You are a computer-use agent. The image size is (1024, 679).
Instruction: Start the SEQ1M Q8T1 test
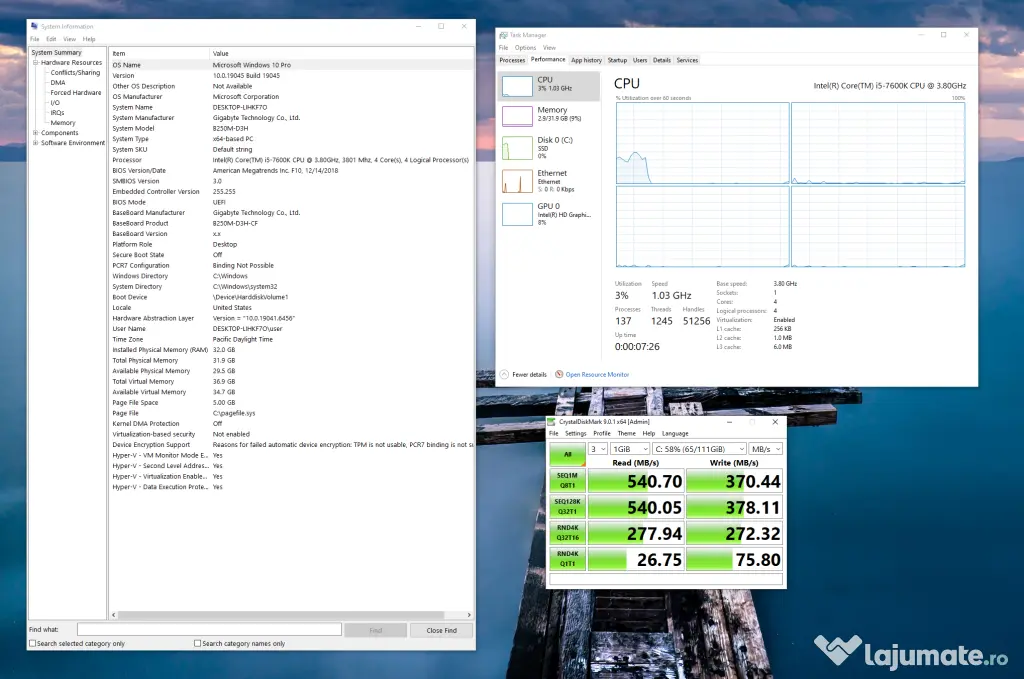567,481
